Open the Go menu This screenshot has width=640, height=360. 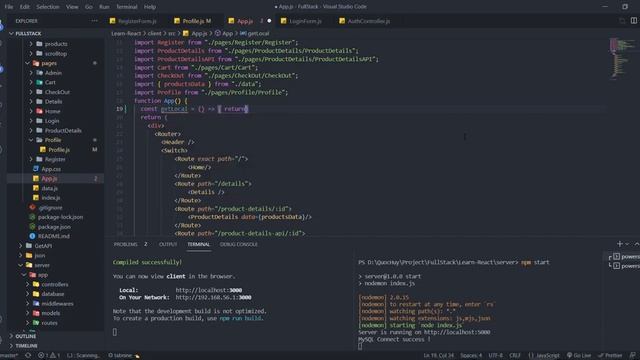[89, 7]
